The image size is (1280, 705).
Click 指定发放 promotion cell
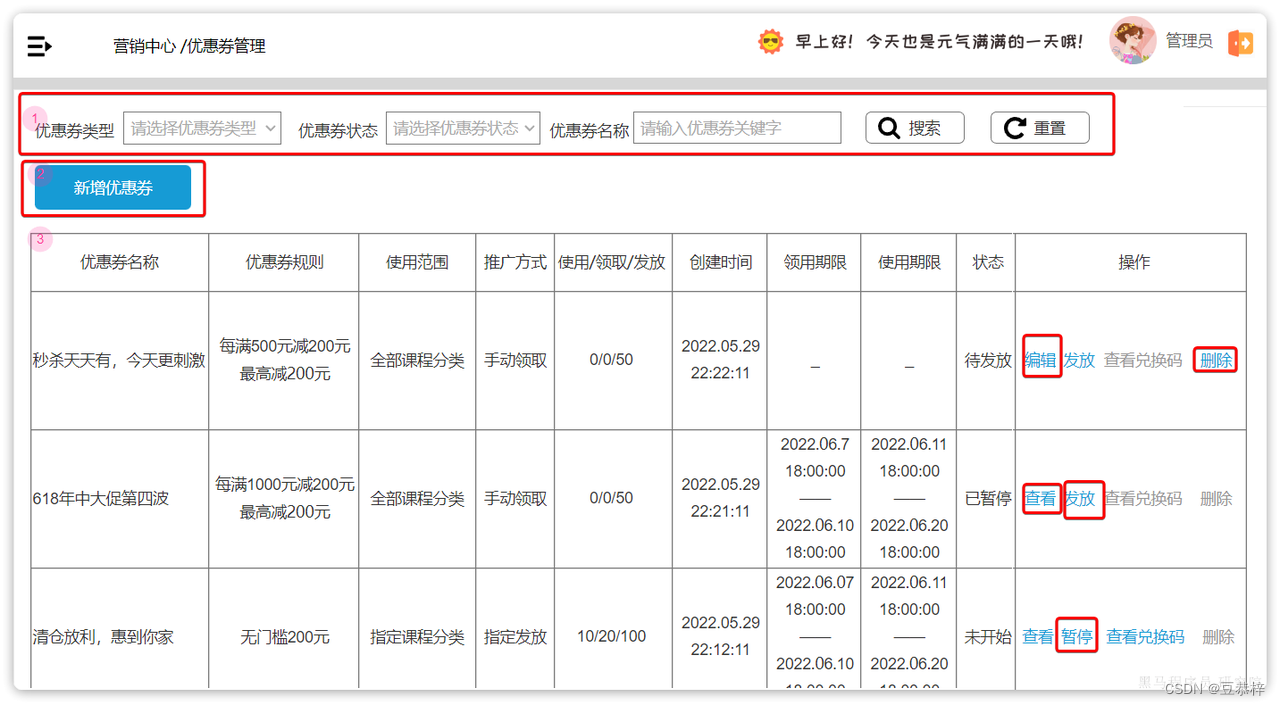click(516, 636)
